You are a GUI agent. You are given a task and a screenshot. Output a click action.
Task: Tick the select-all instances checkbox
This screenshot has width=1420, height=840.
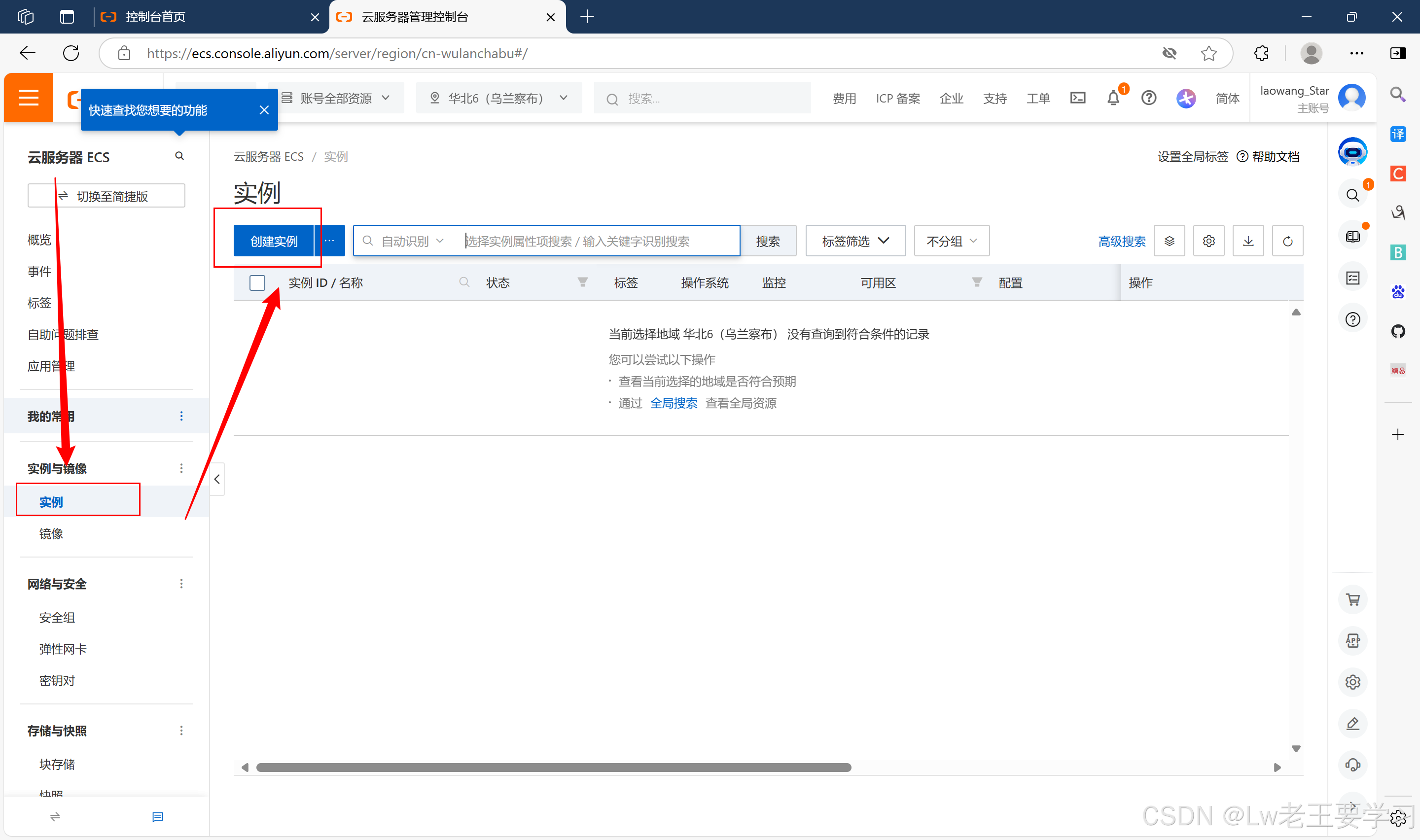click(x=257, y=282)
